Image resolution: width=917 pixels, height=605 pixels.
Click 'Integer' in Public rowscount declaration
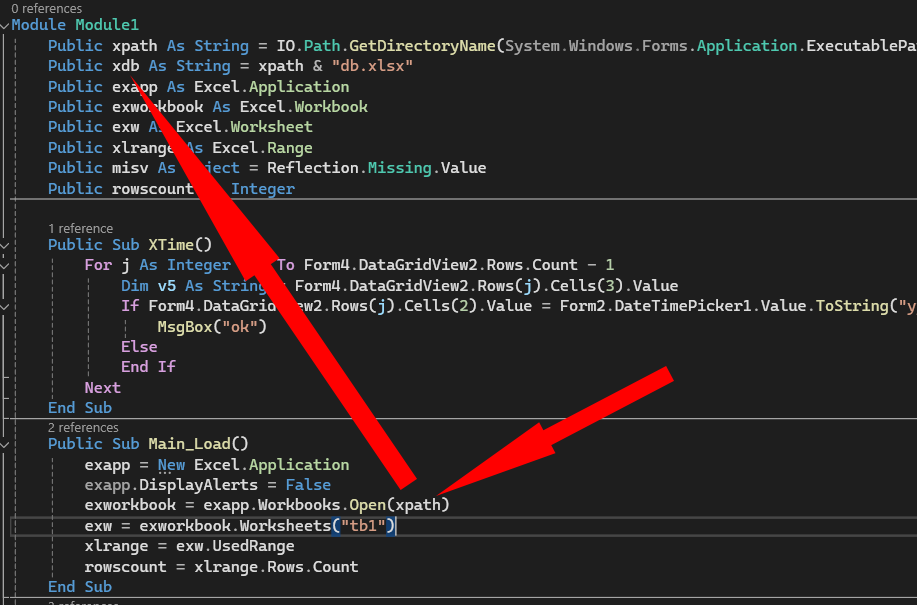click(263, 189)
